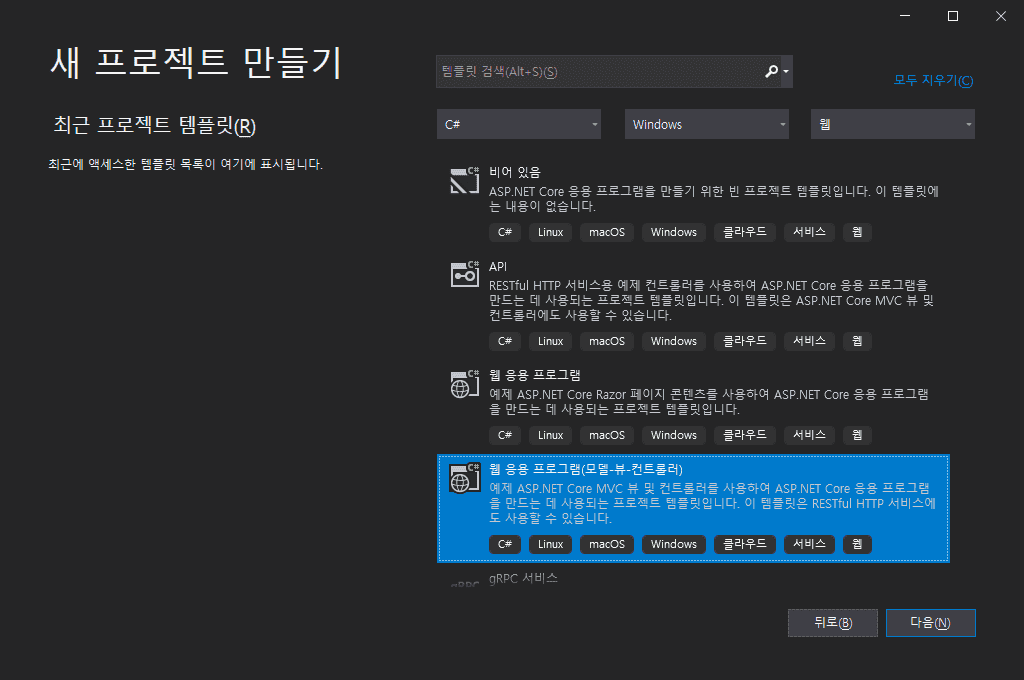
Task: Click the 웹 tag under 비어 있음
Action: coord(857,232)
